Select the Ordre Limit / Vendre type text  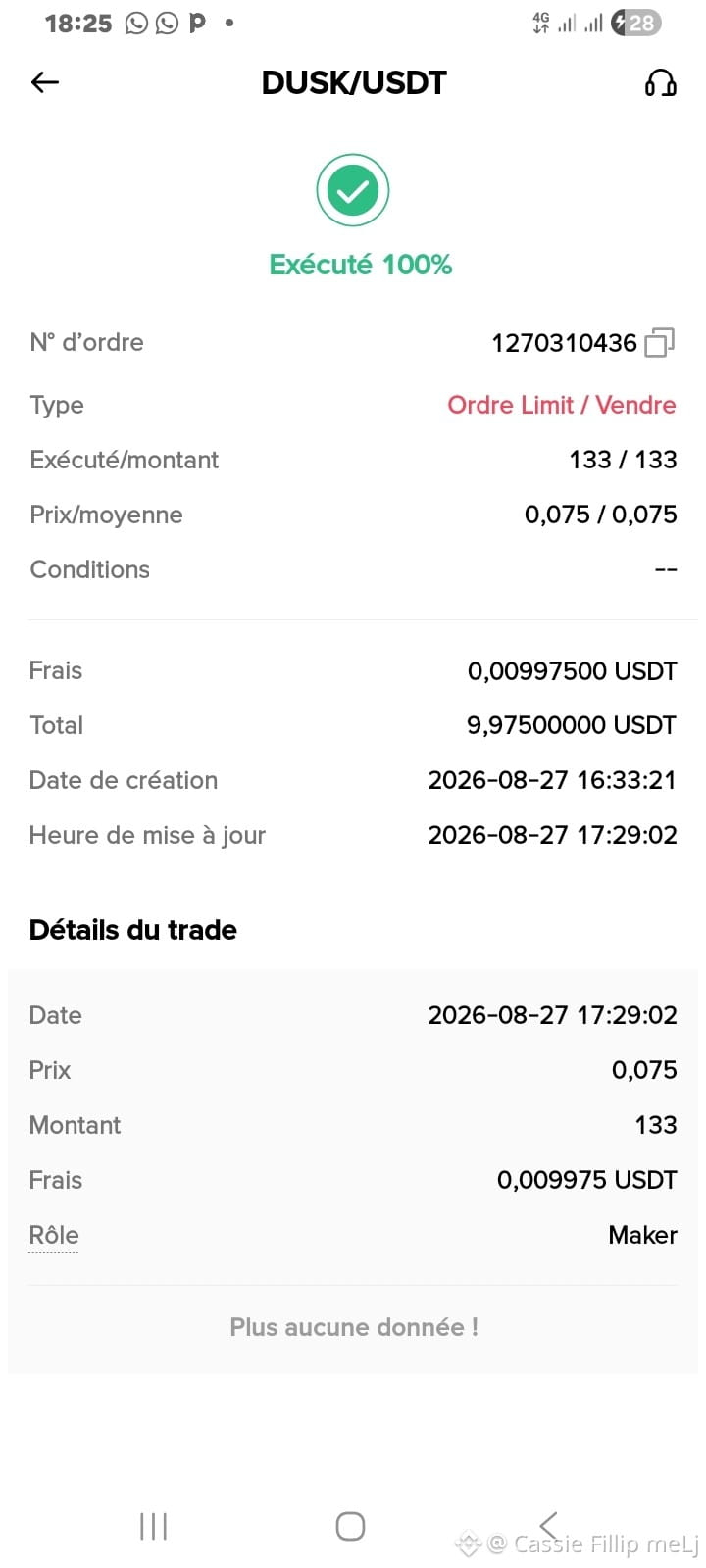[562, 405]
